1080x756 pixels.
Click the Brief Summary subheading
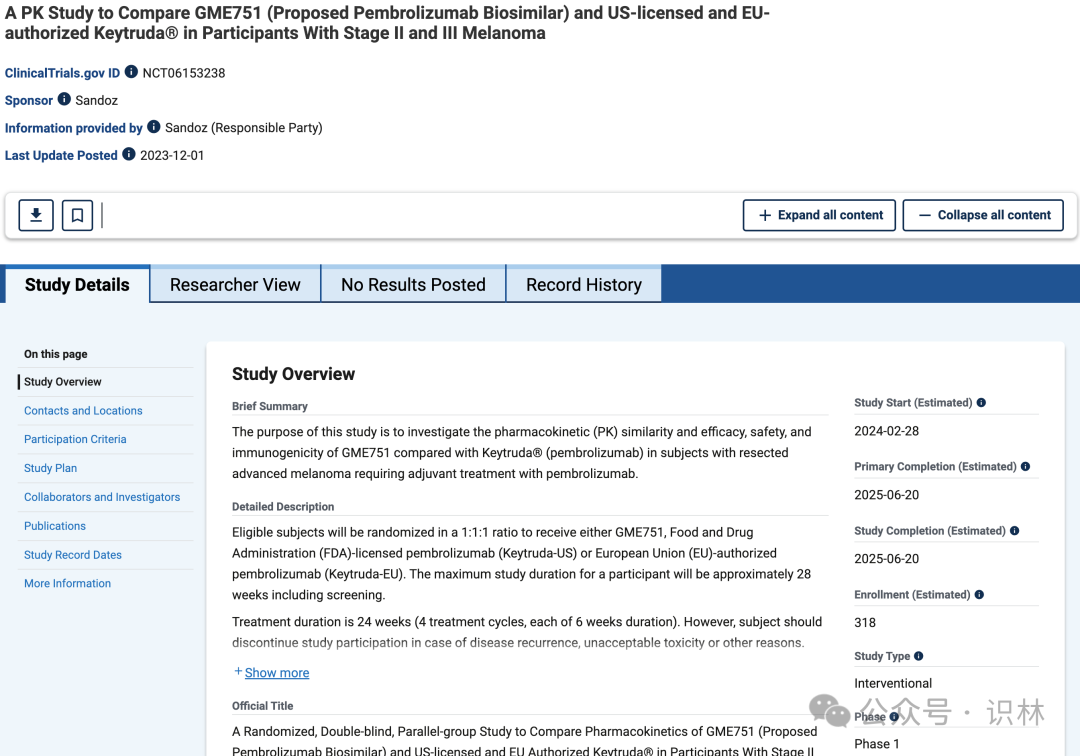(270, 406)
